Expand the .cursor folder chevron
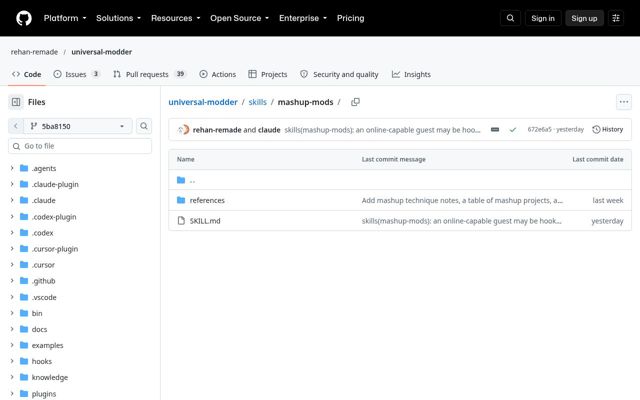The height and width of the screenshot is (400, 640). (x=12, y=264)
